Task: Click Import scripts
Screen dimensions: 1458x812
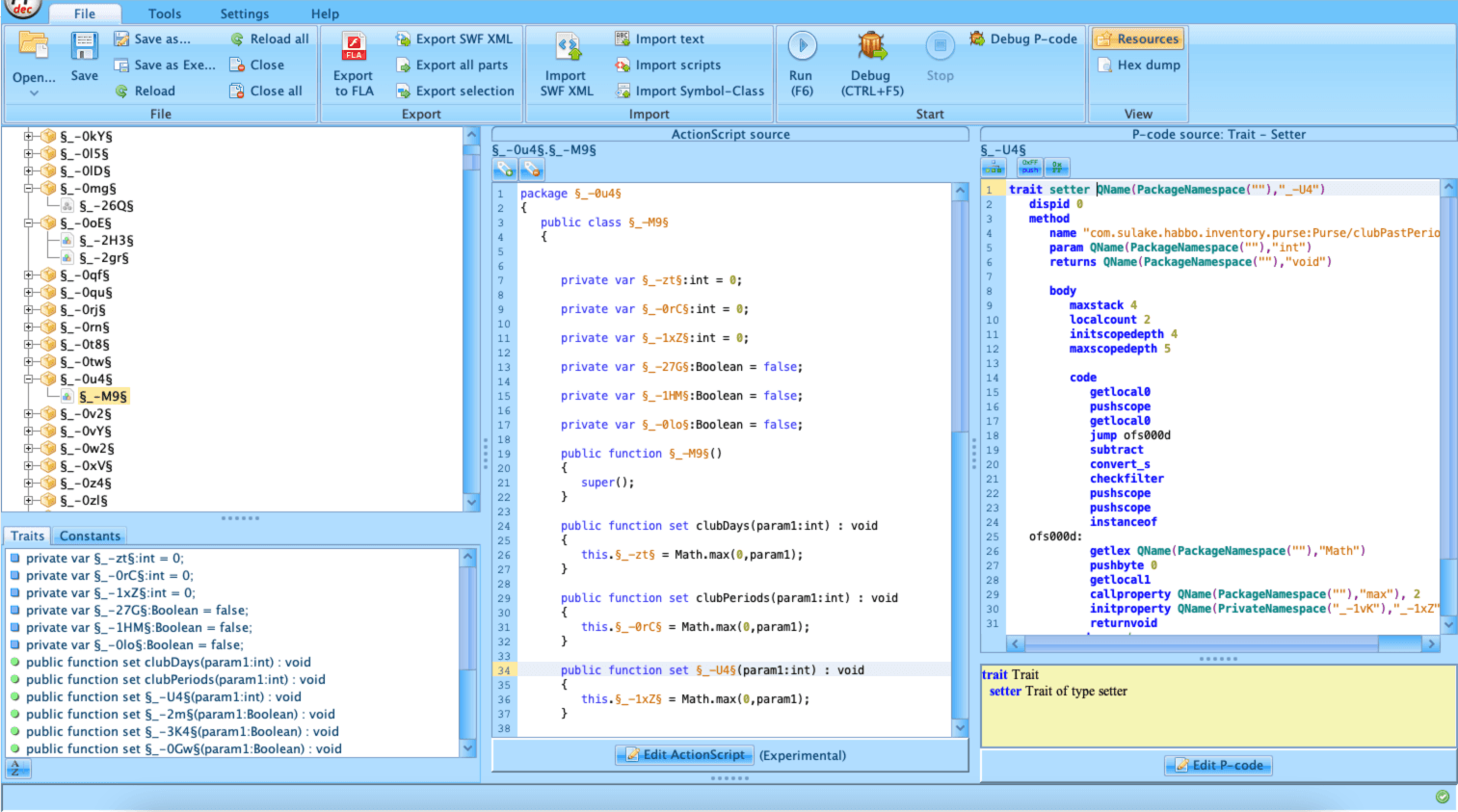Action: coord(668,65)
